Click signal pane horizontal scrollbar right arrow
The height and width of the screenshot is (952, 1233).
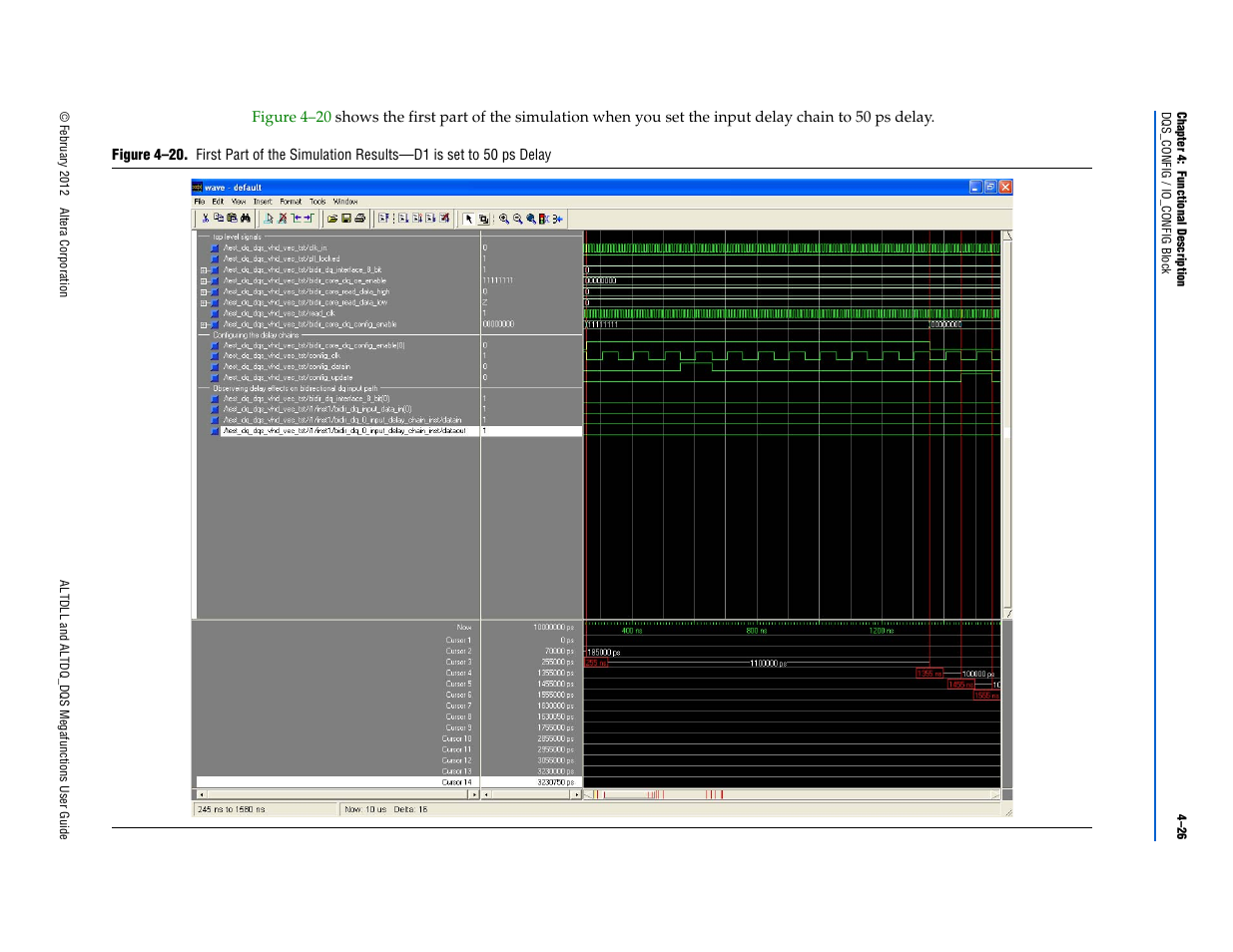pos(474,794)
